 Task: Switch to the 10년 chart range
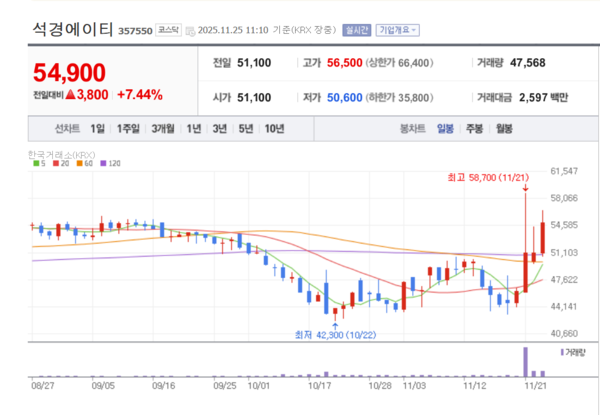coord(273,129)
